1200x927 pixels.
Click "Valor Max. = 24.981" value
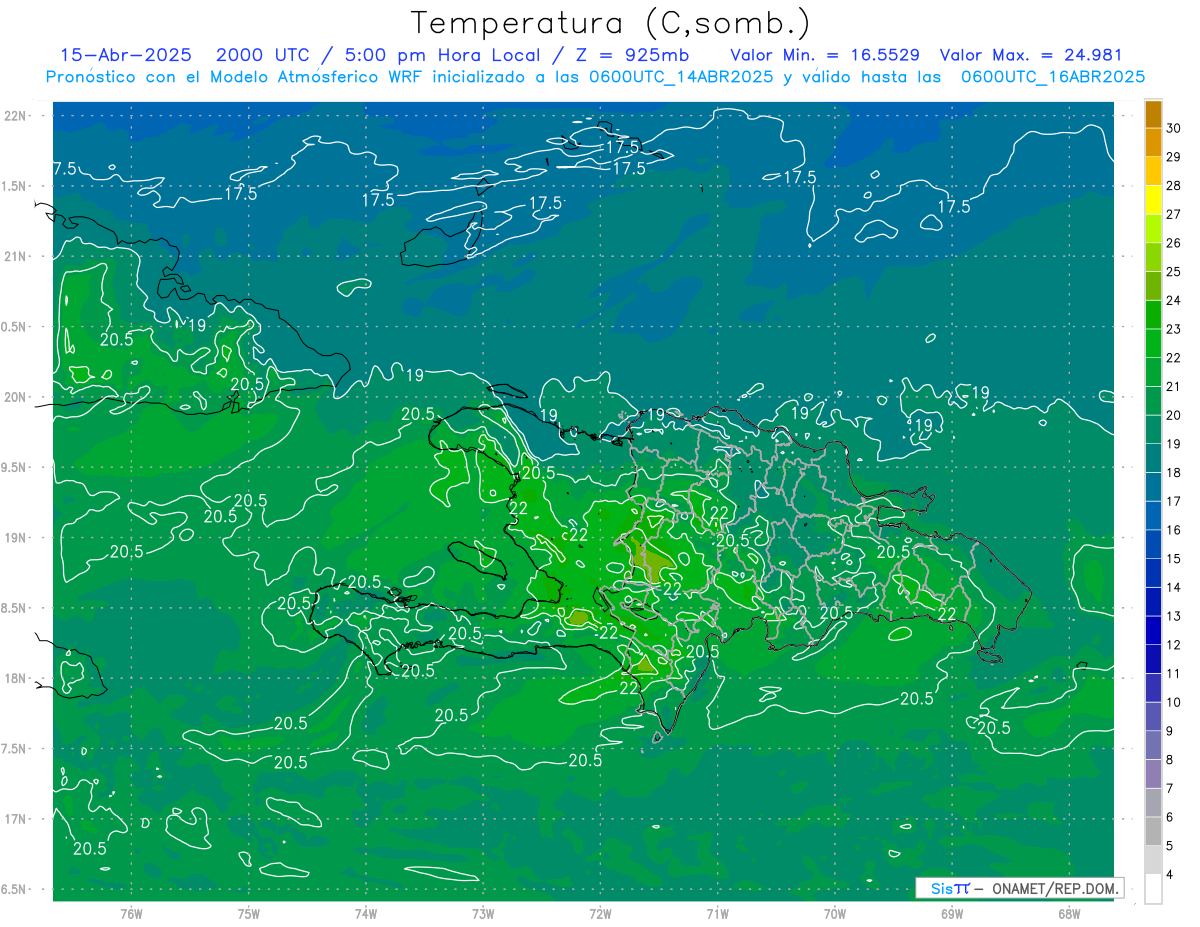(x=1032, y=55)
